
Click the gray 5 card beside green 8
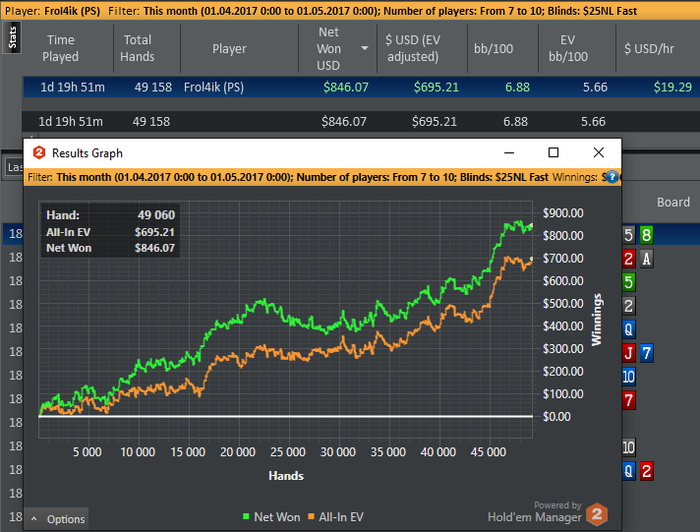tap(629, 235)
